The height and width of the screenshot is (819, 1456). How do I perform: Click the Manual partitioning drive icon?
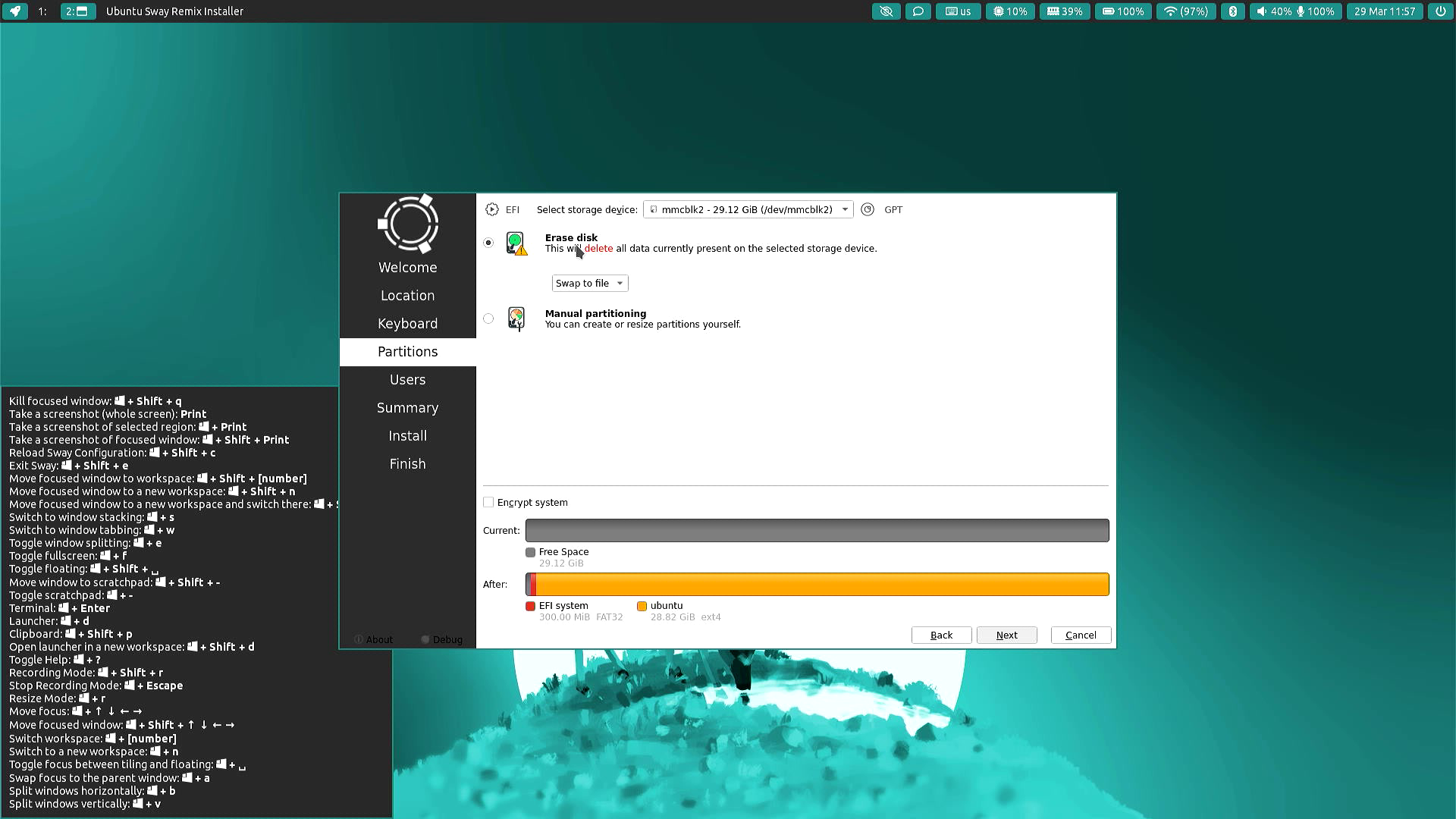(x=516, y=318)
